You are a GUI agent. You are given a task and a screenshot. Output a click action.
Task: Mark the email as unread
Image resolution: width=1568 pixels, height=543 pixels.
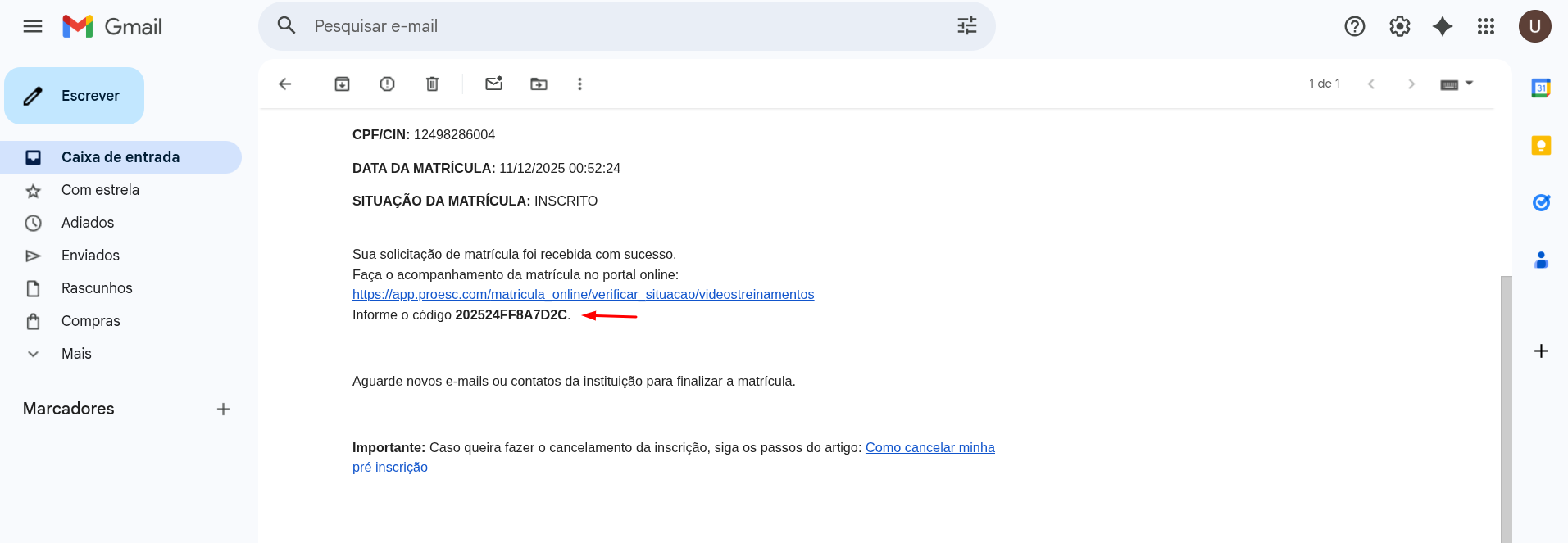click(493, 84)
